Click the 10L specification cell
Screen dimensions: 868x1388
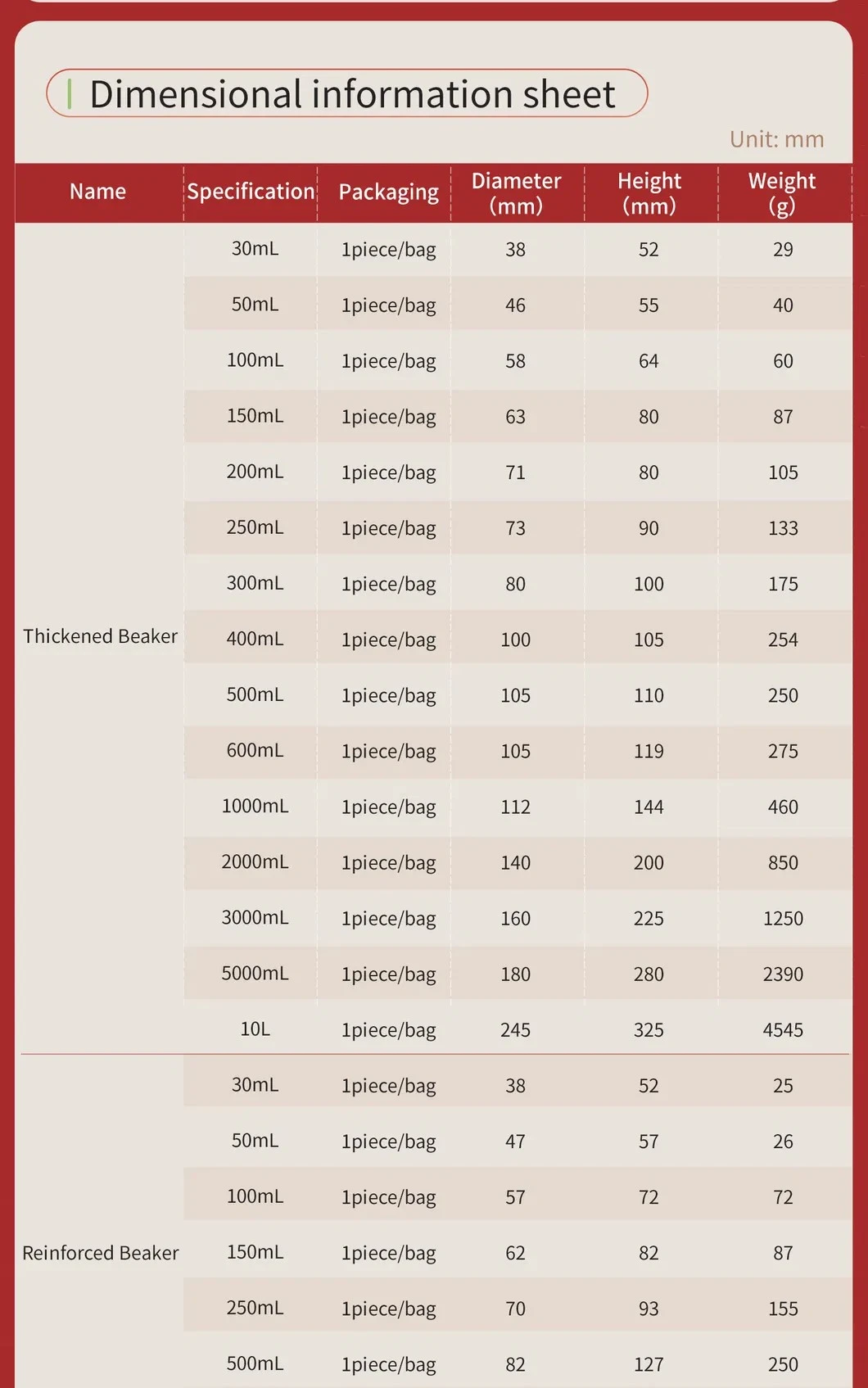click(255, 1029)
